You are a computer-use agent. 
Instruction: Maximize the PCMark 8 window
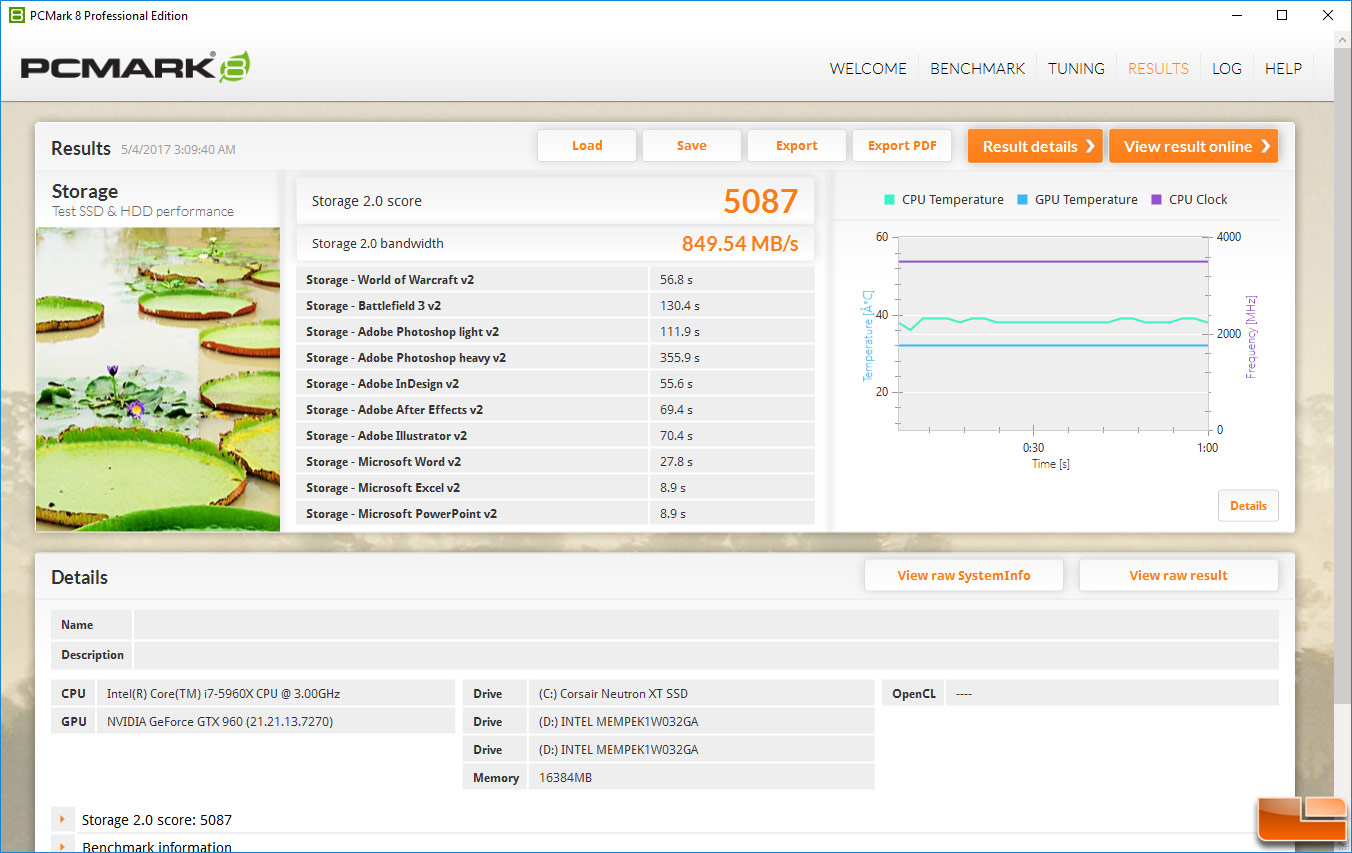(x=1282, y=15)
